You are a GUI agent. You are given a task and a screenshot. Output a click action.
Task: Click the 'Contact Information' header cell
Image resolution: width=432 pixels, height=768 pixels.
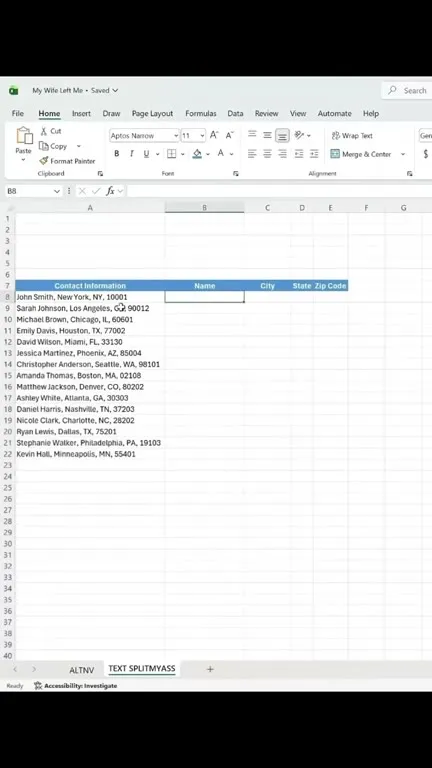click(x=90, y=286)
